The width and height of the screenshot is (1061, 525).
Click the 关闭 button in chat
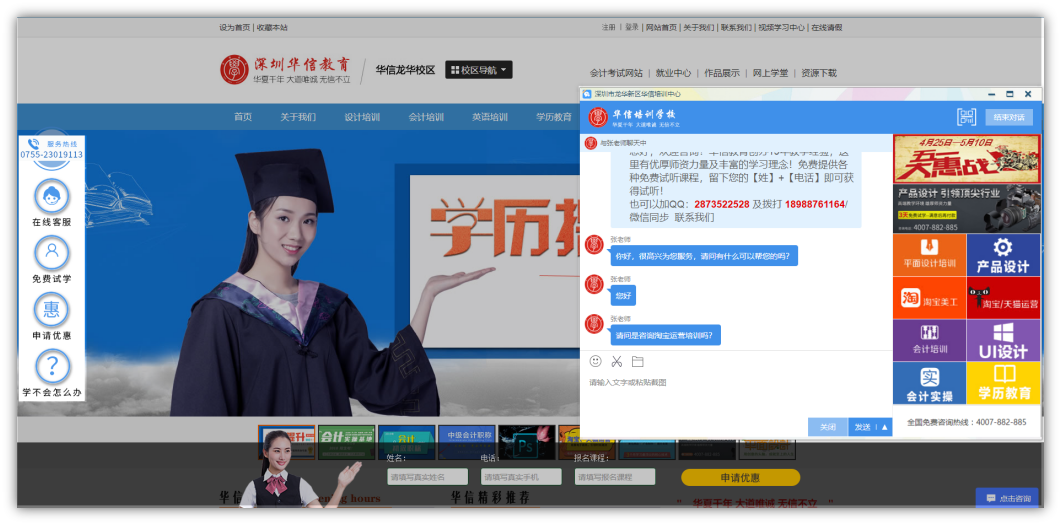(828, 427)
